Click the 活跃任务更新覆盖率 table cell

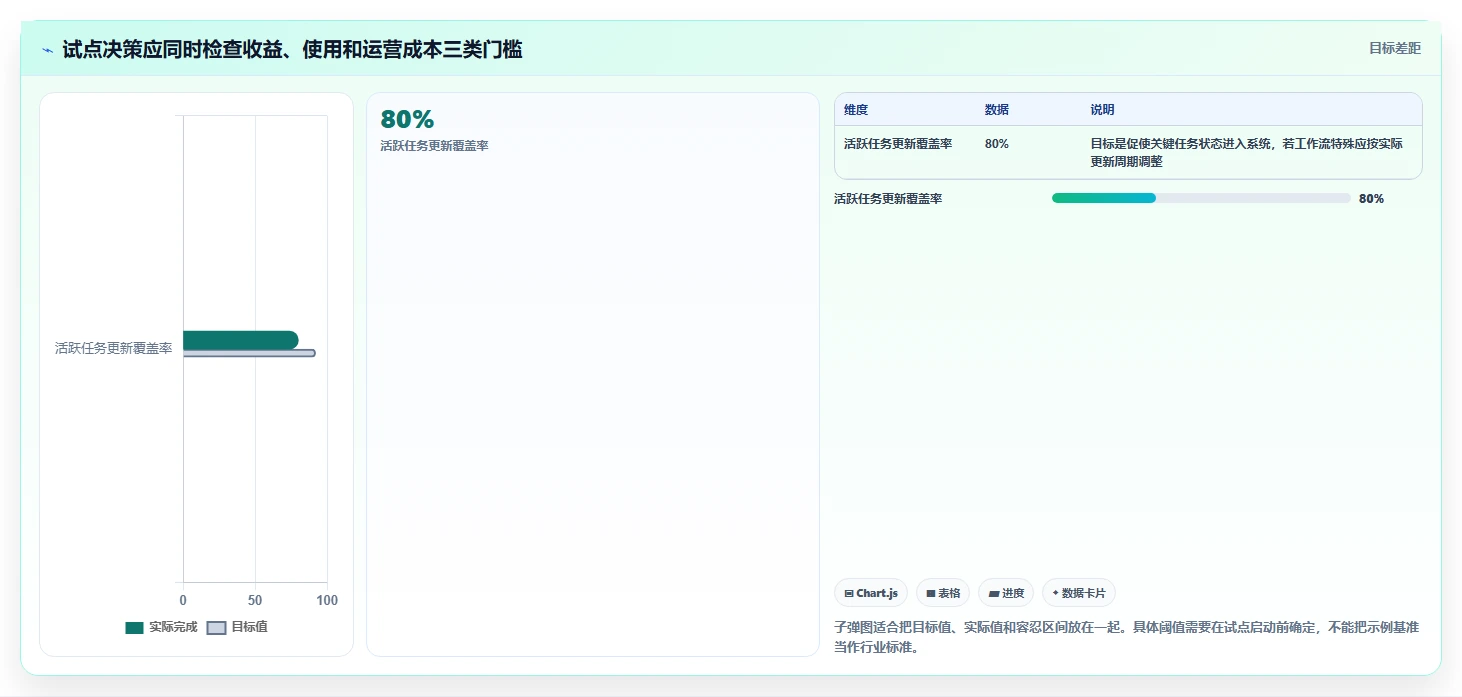tap(898, 144)
